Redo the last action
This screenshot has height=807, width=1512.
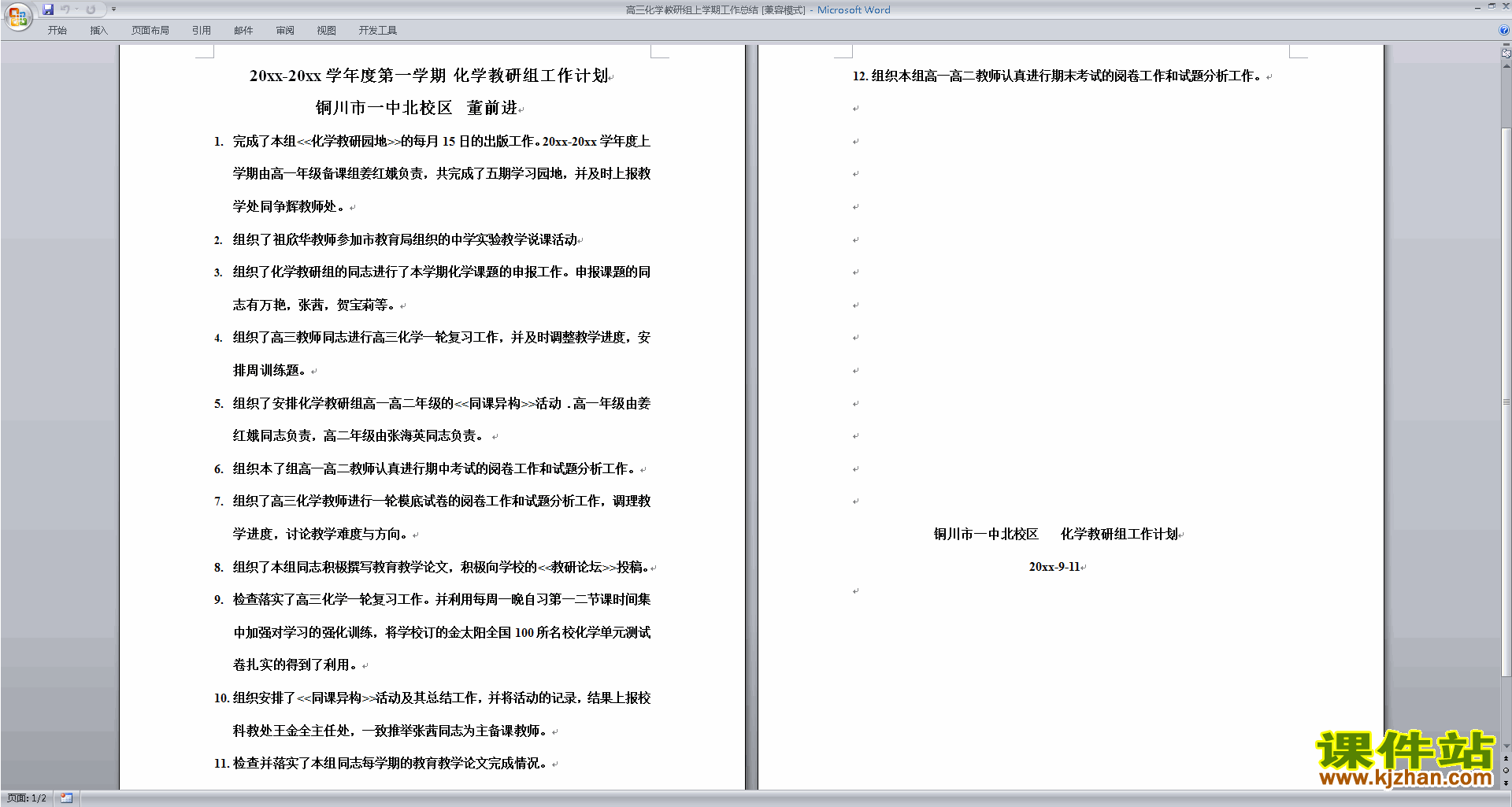pos(91,9)
